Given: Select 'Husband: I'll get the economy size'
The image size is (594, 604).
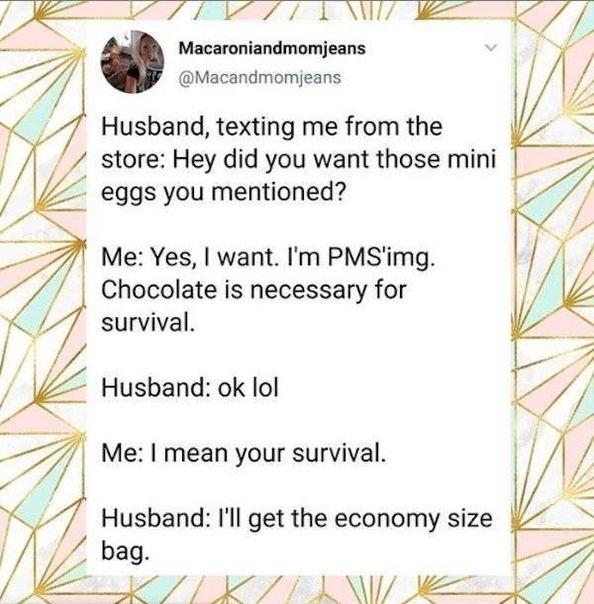Looking at the screenshot, I should [297, 518].
